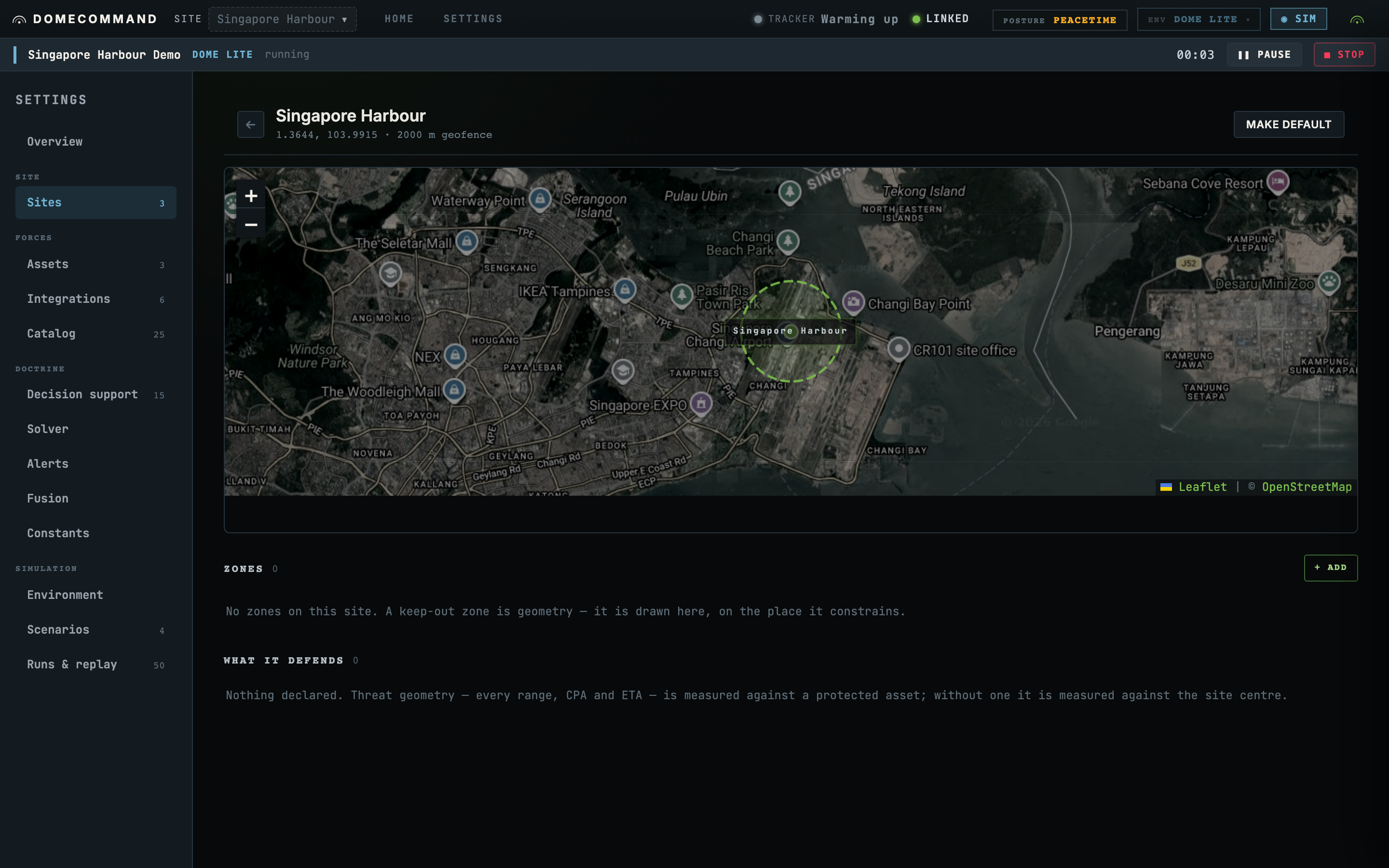Click the Dome Lite label in run bar

222,54
